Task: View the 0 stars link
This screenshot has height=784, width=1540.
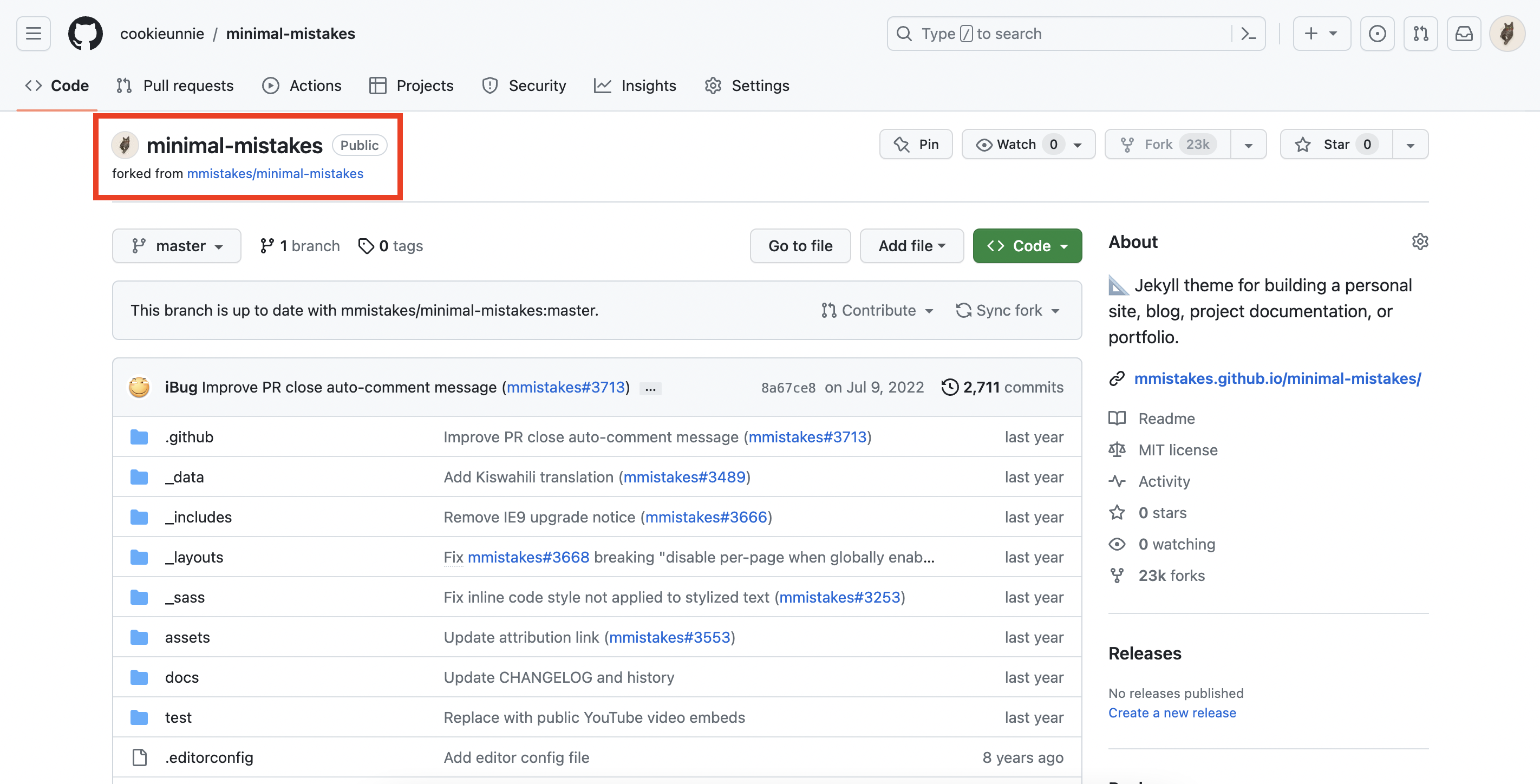Action: pos(1148,513)
